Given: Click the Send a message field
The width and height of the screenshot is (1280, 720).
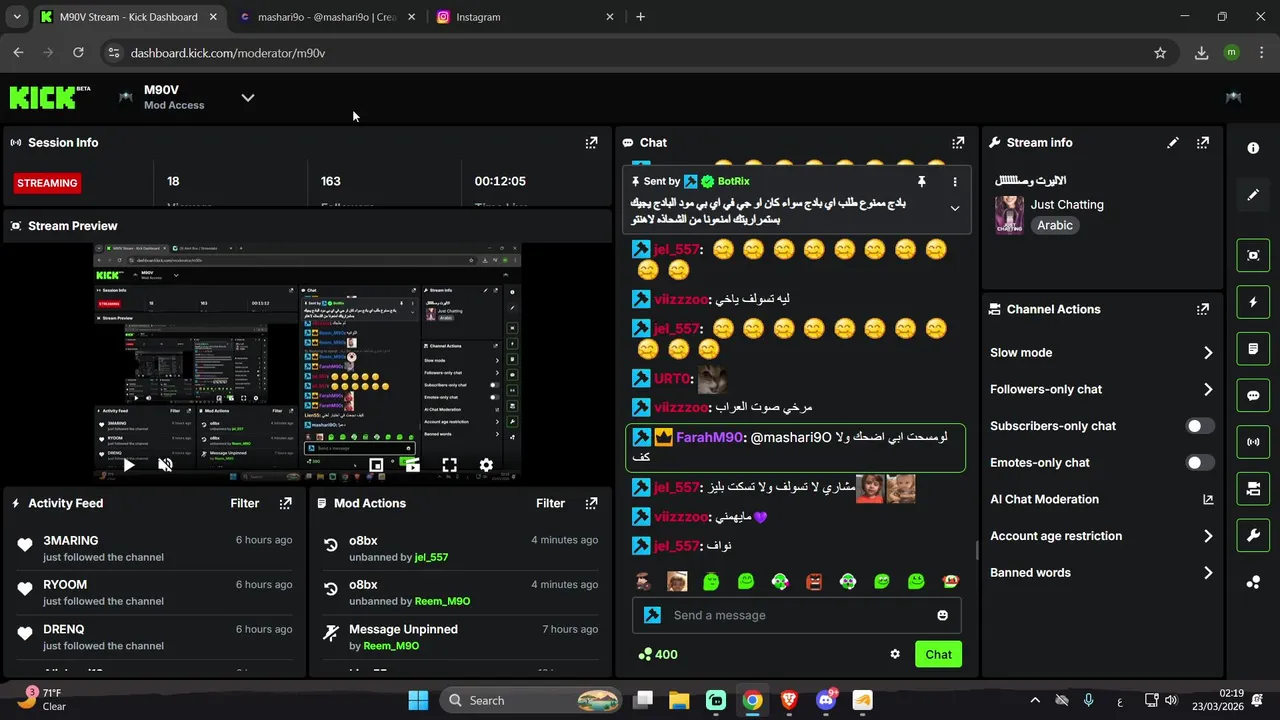Looking at the screenshot, I should click(796, 615).
